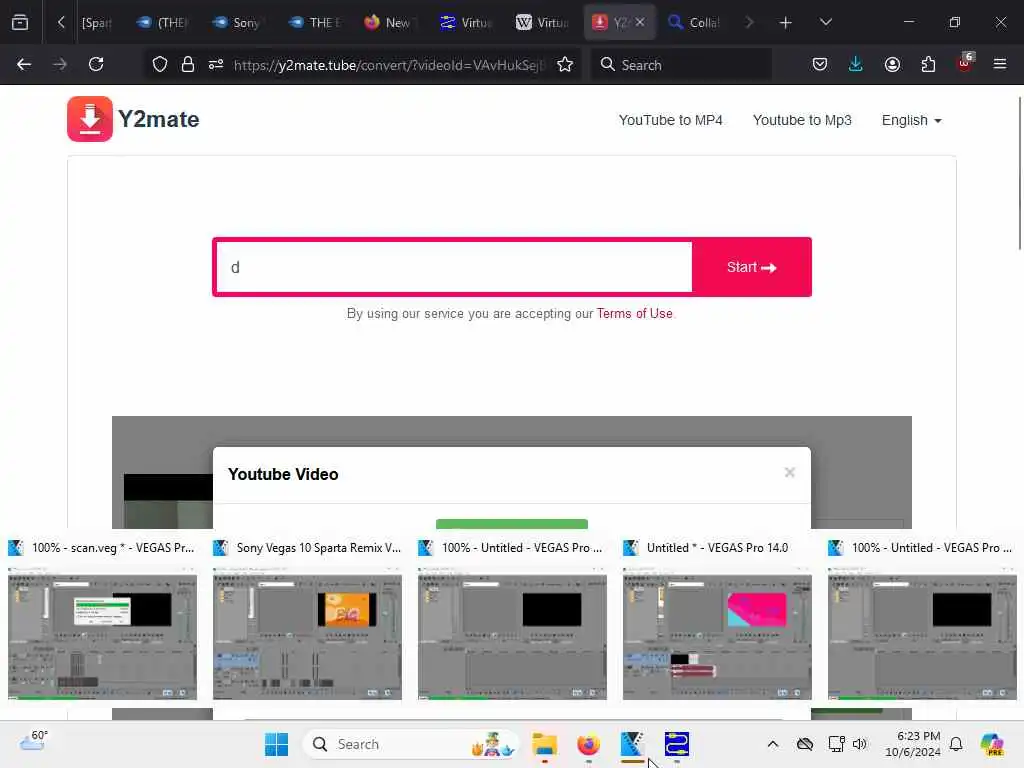1024x768 pixels.
Task: Click Firefox icon in taskbar
Action: click(588, 744)
